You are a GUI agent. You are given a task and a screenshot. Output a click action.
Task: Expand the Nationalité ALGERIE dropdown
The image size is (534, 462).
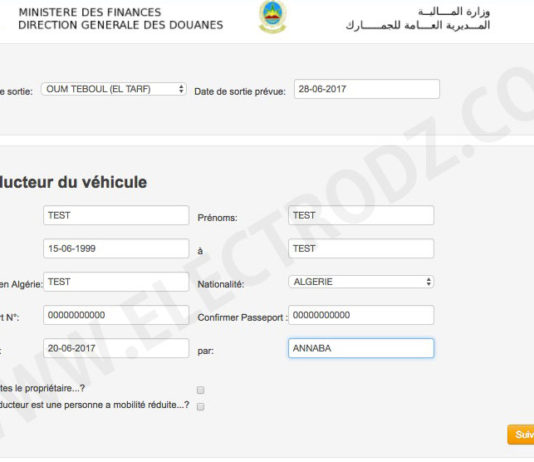pos(361,282)
